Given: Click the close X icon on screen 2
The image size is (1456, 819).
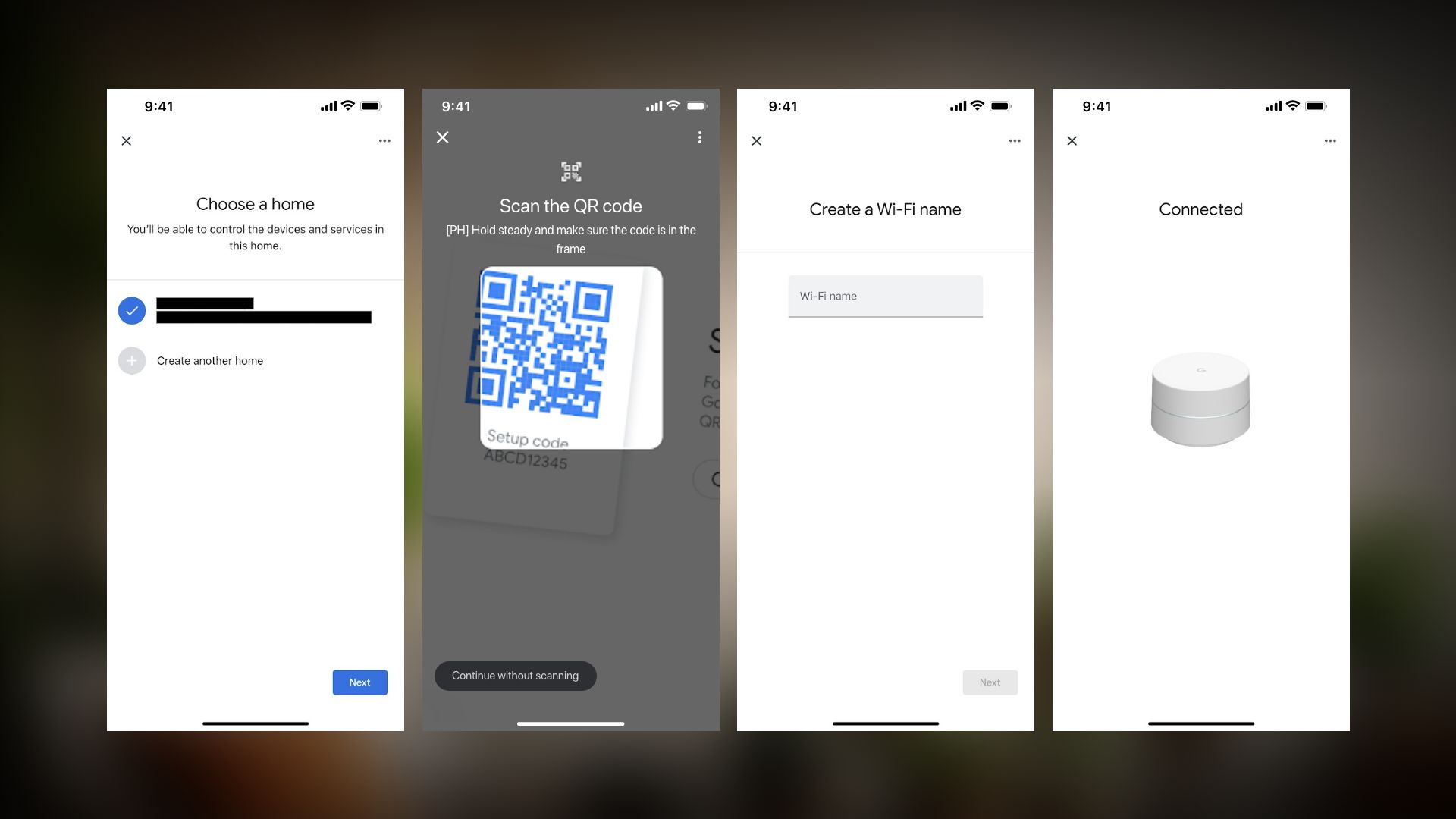Looking at the screenshot, I should 443,137.
